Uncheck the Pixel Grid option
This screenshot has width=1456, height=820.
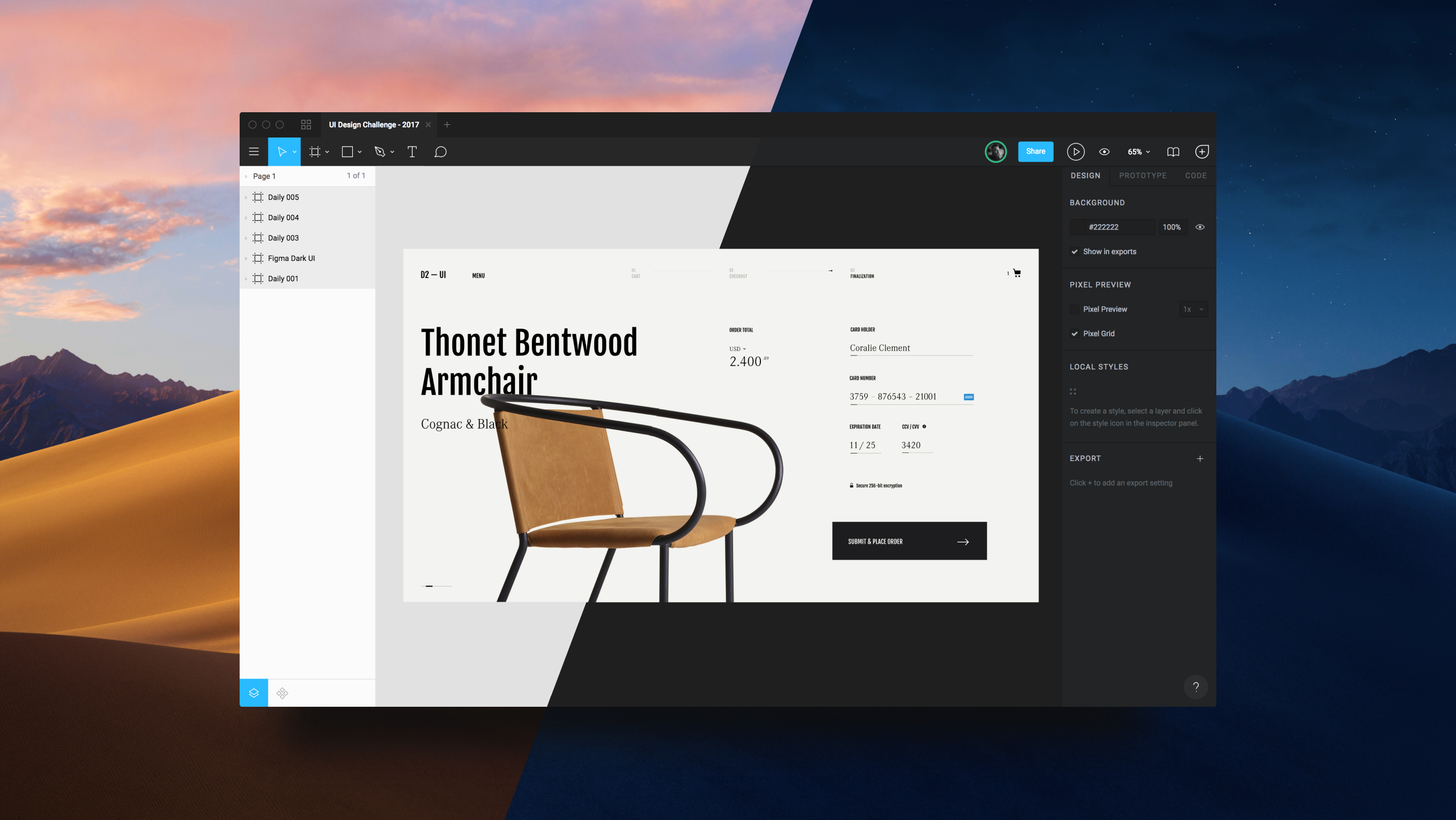pyautogui.click(x=1074, y=334)
